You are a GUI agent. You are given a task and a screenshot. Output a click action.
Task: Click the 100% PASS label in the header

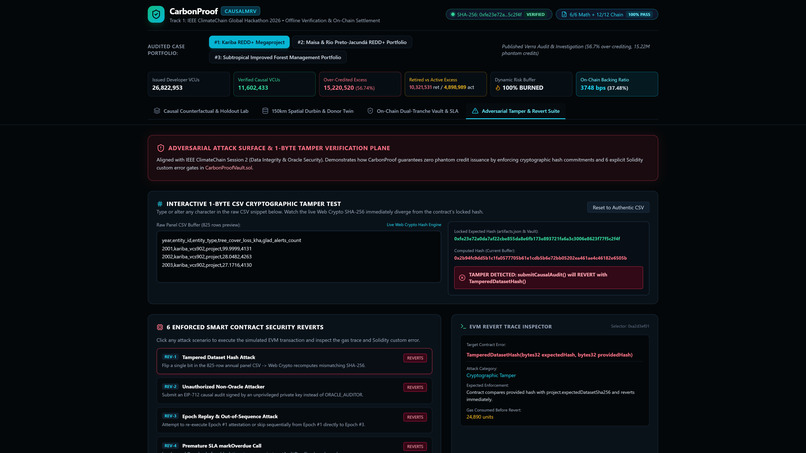click(x=639, y=14)
